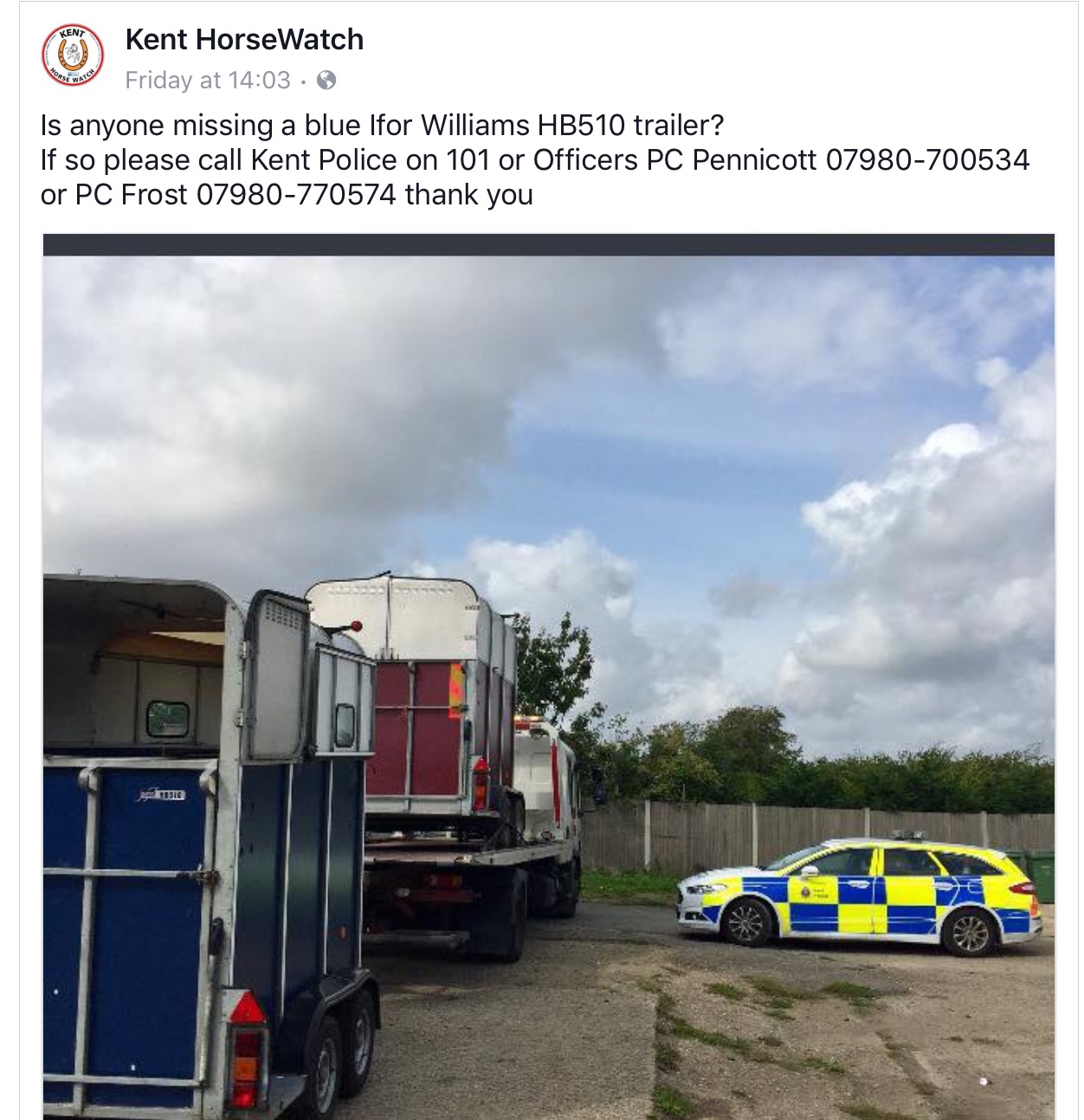This screenshot has width=1084, height=1120.
Task: Open the Kent HorseWatch profile picture
Action: [x=73, y=55]
